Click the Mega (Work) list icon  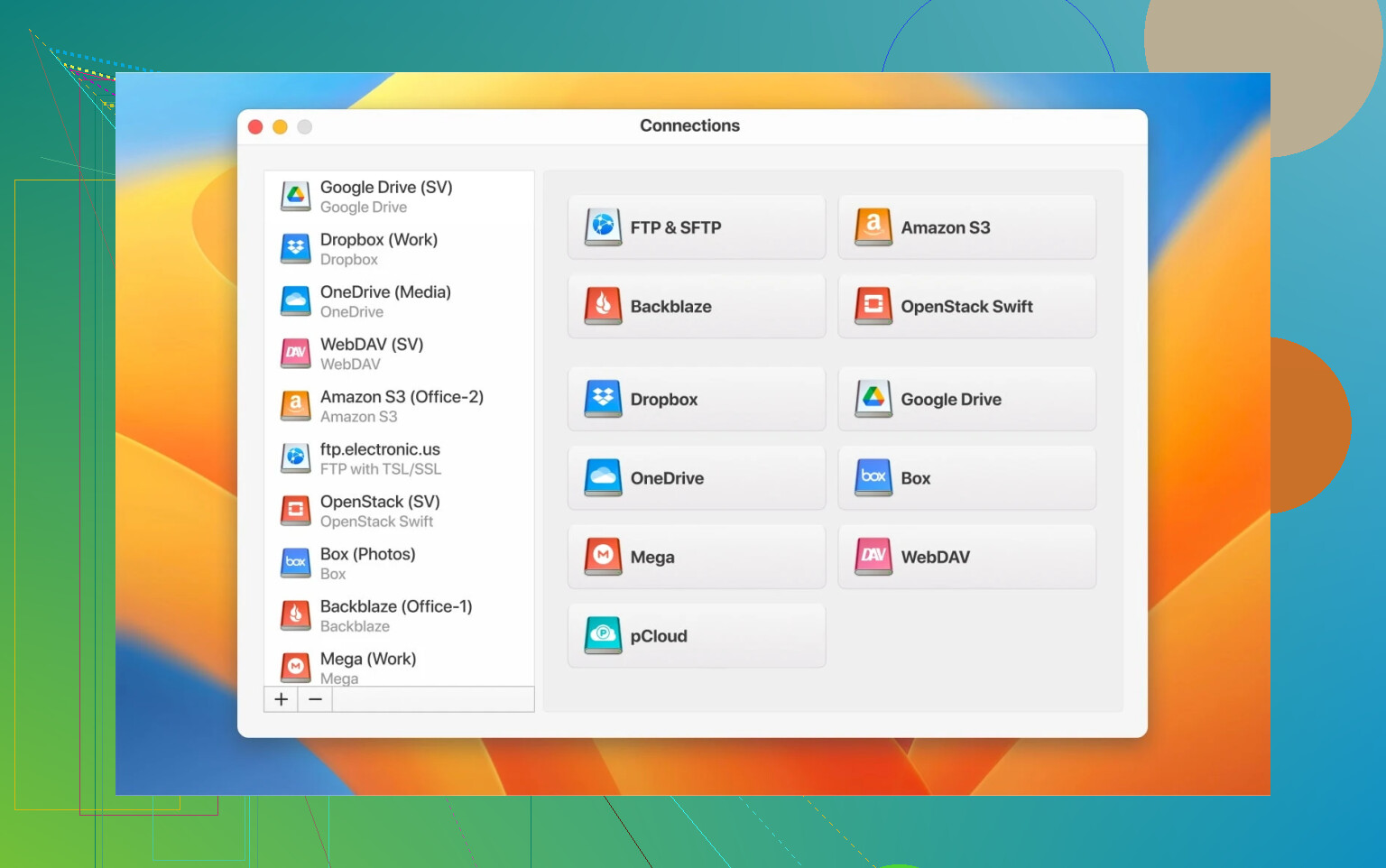tap(295, 667)
